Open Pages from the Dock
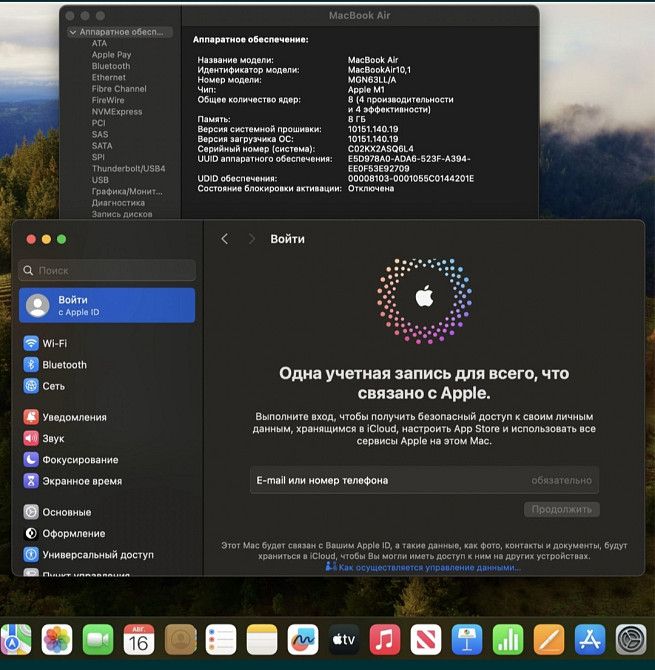Image resolution: width=655 pixels, height=670 pixels. (549, 639)
